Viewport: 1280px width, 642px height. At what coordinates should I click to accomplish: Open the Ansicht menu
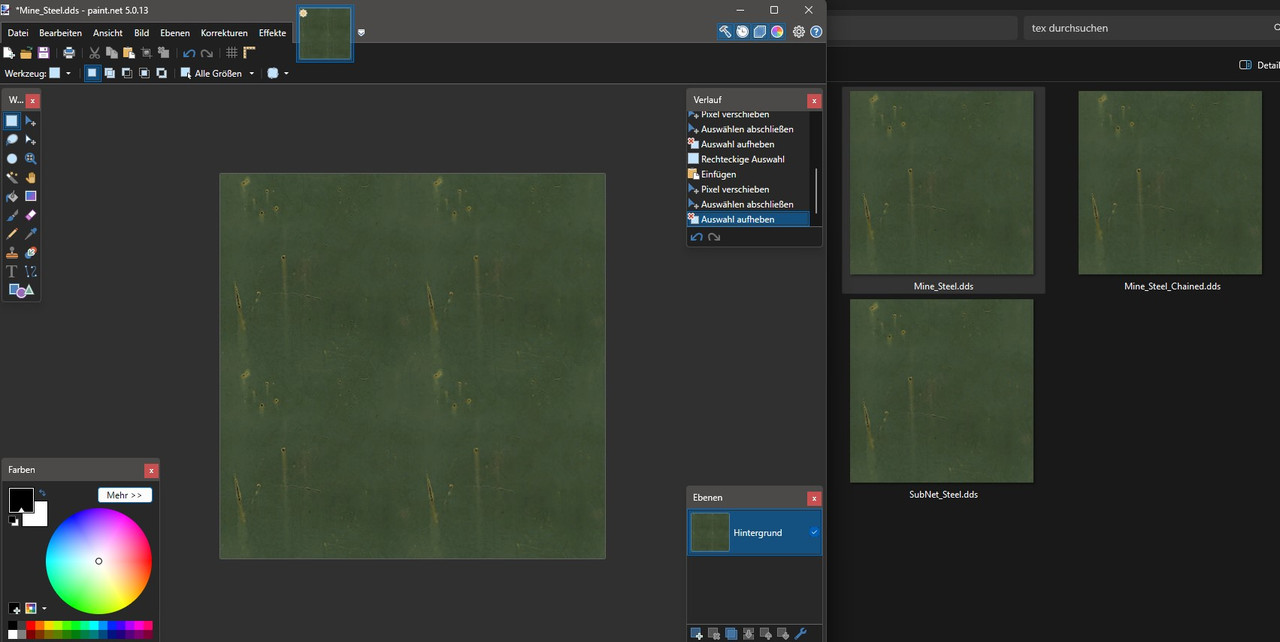pos(108,33)
